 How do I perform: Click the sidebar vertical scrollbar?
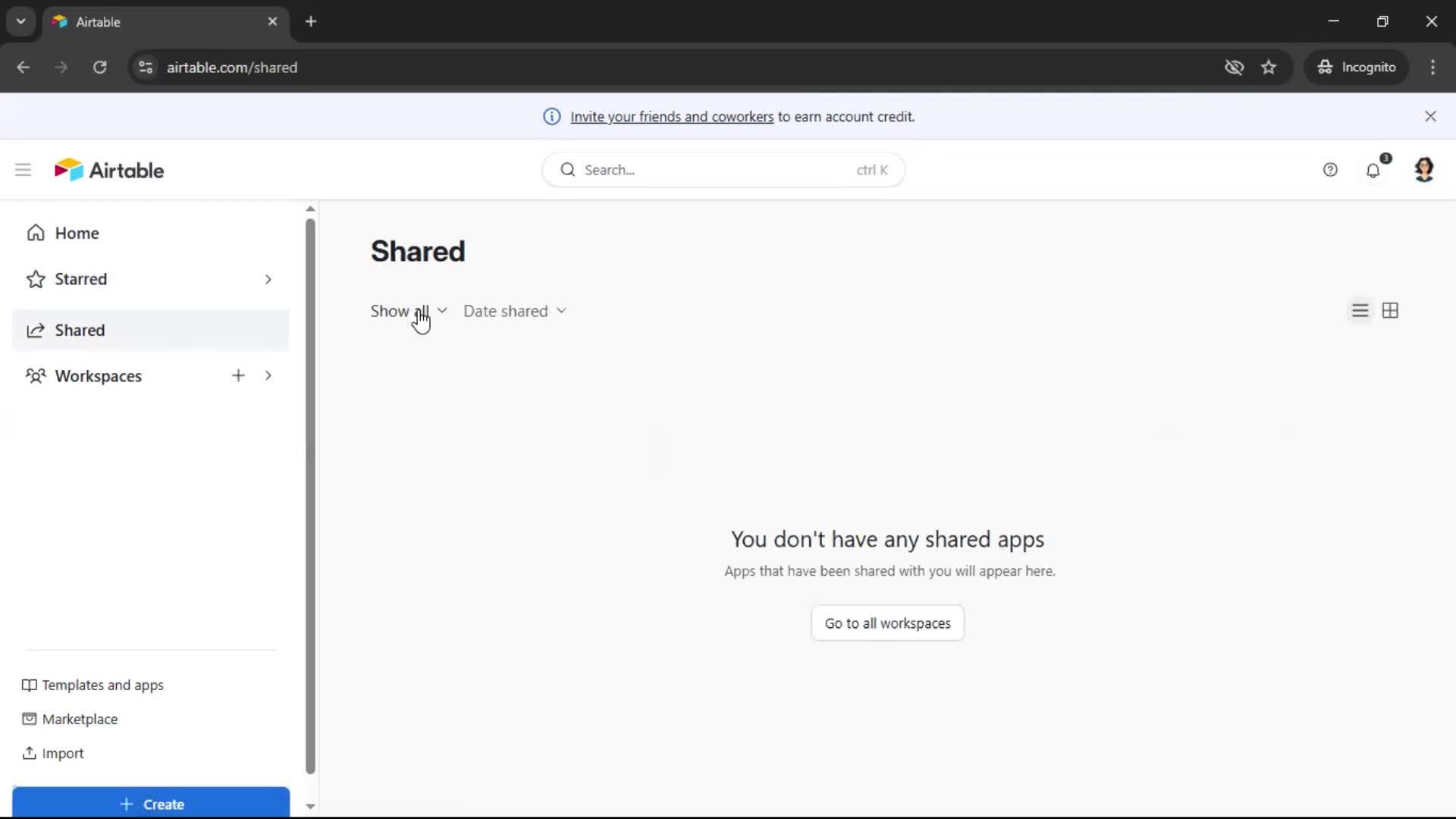310,497
